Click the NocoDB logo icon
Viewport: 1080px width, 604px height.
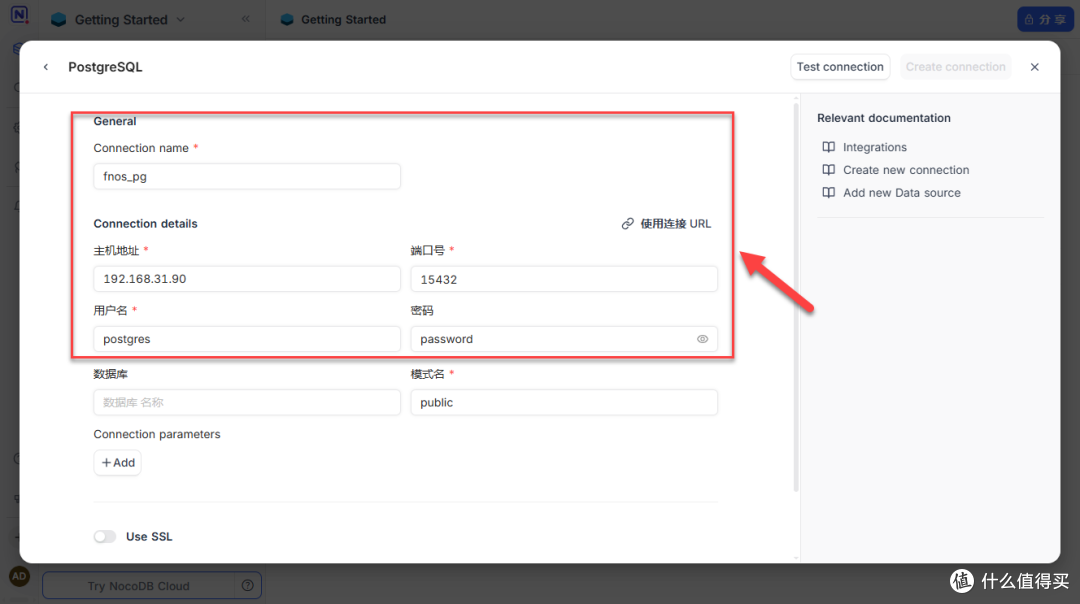(19, 14)
